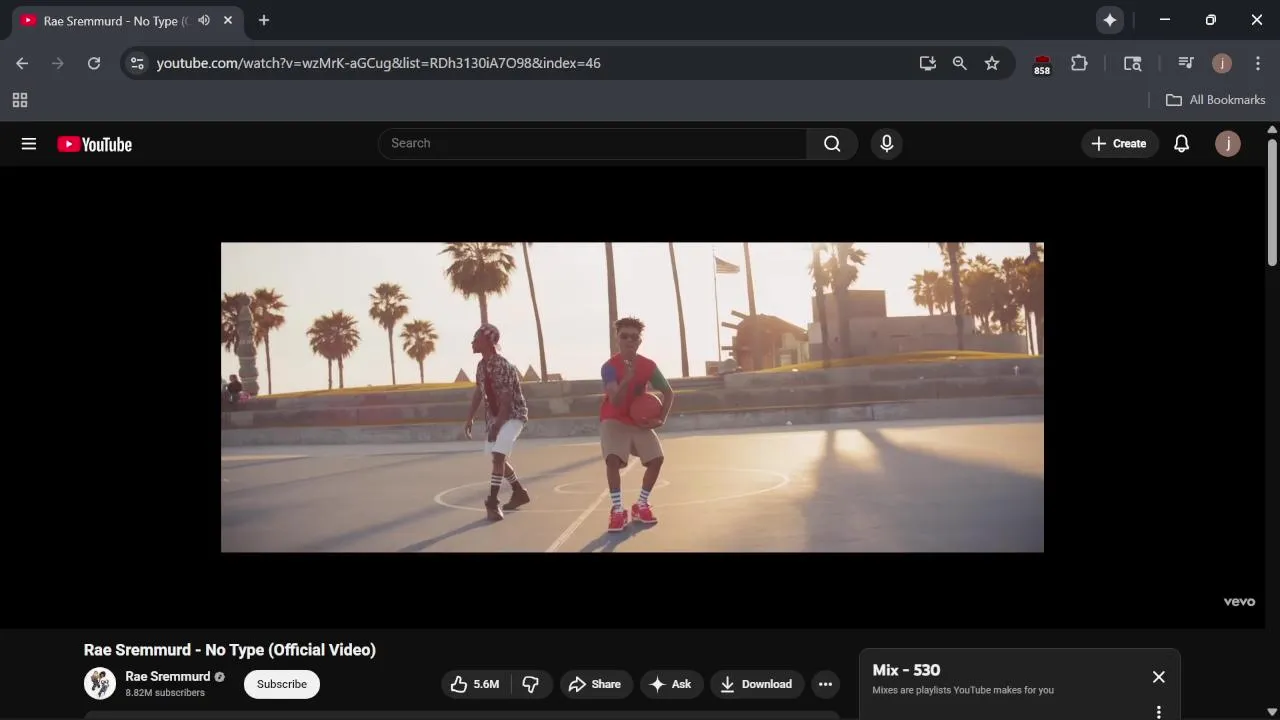This screenshot has width=1280, height=720.
Task: Select the Rae Sremmurd - No Type tab
Action: point(126,21)
